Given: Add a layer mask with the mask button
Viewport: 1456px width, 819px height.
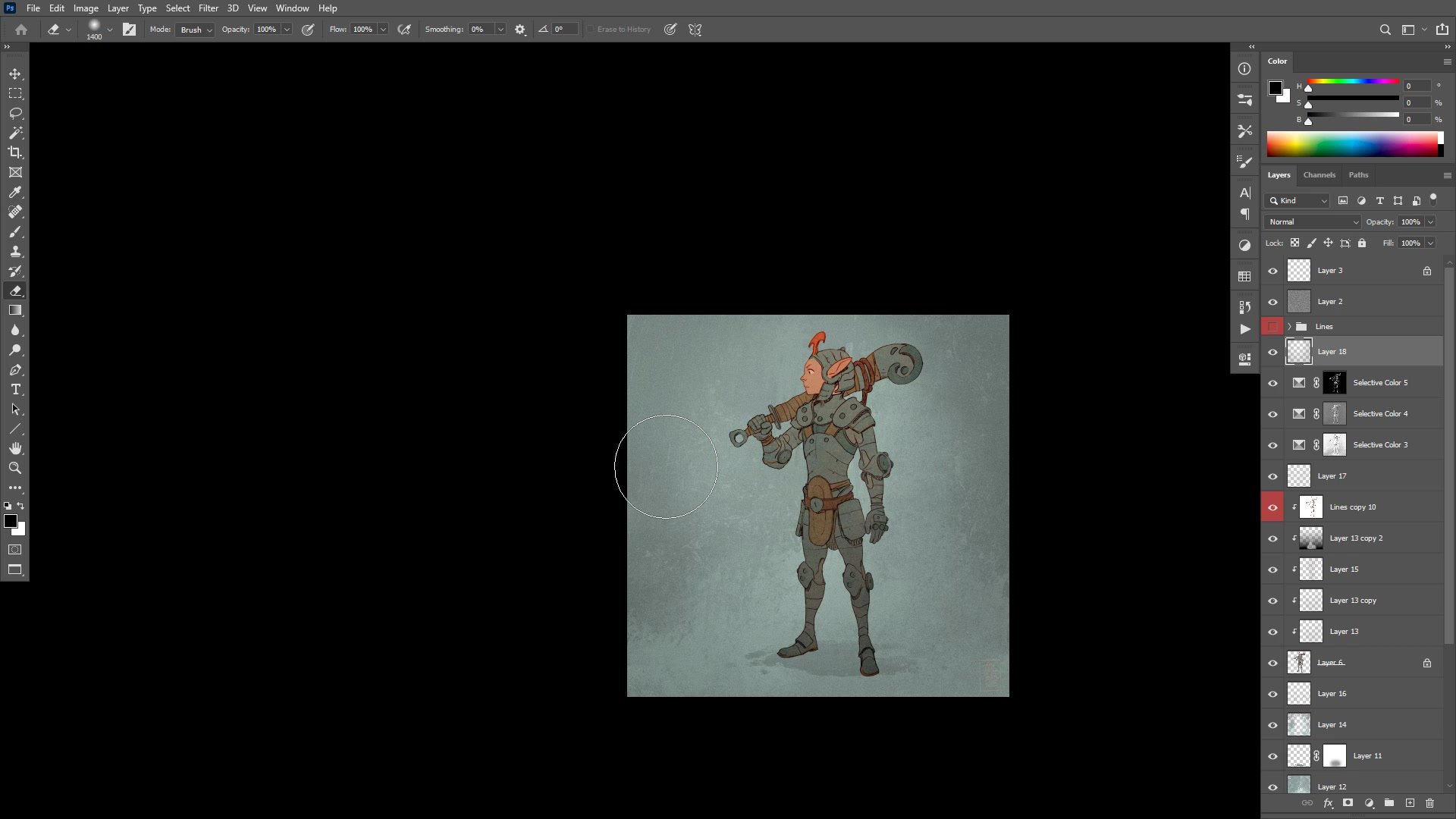Looking at the screenshot, I should [x=1348, y=803].
